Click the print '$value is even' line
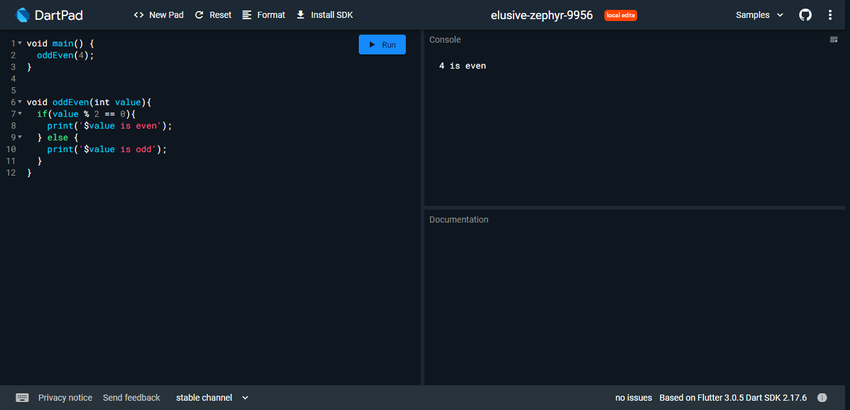 110,126
